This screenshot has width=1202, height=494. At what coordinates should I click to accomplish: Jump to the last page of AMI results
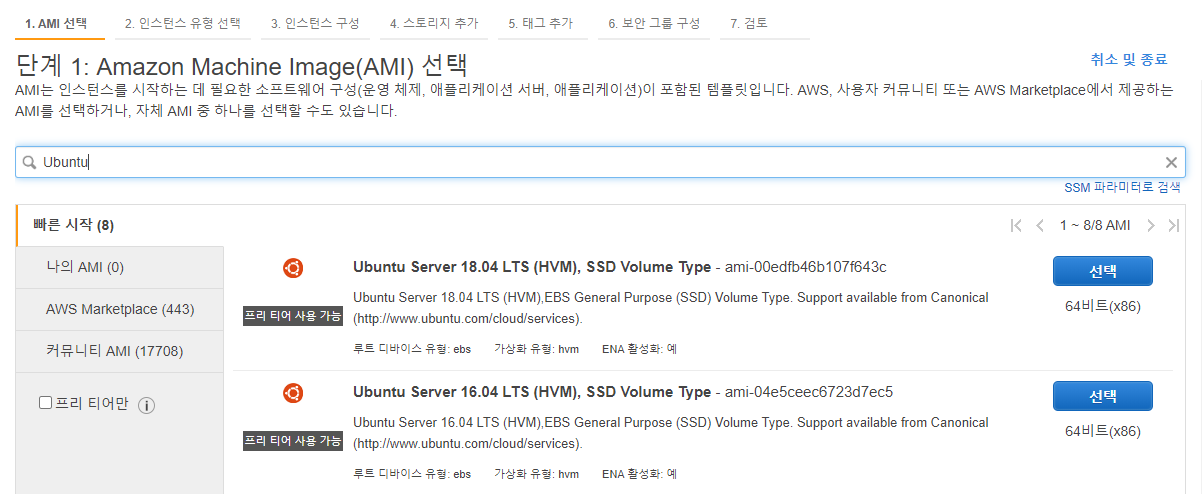tap(1174, 225)
